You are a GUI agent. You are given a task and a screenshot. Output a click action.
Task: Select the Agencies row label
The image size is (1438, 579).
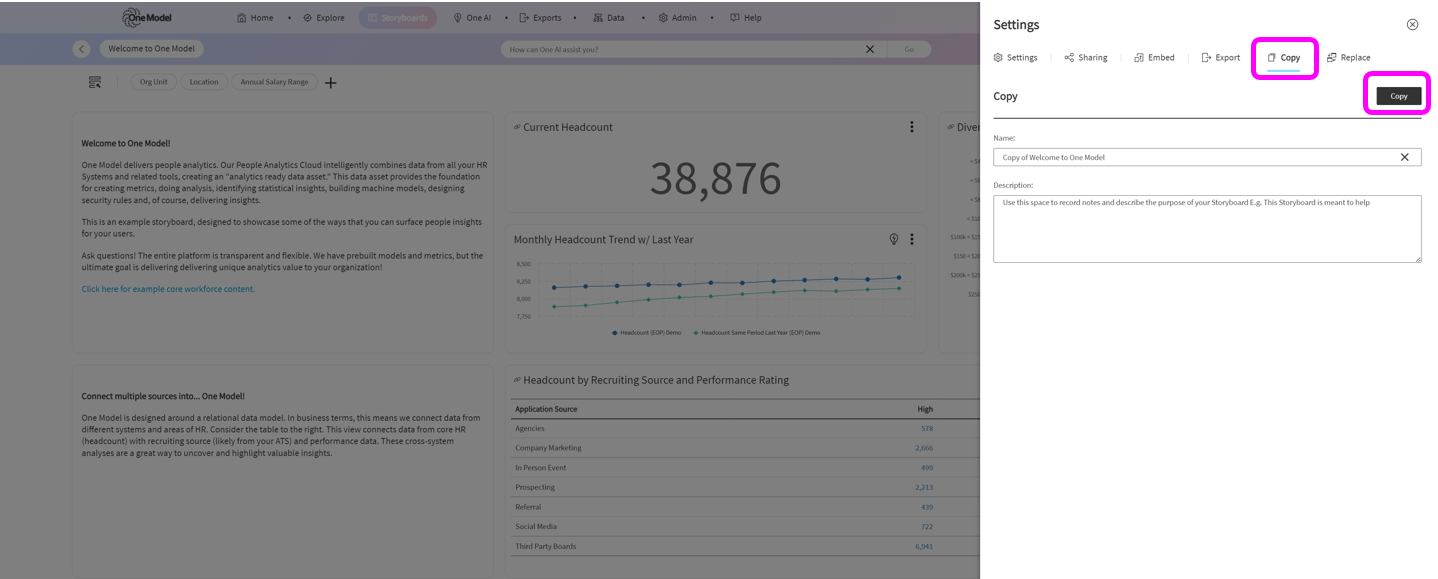point(530,428)
